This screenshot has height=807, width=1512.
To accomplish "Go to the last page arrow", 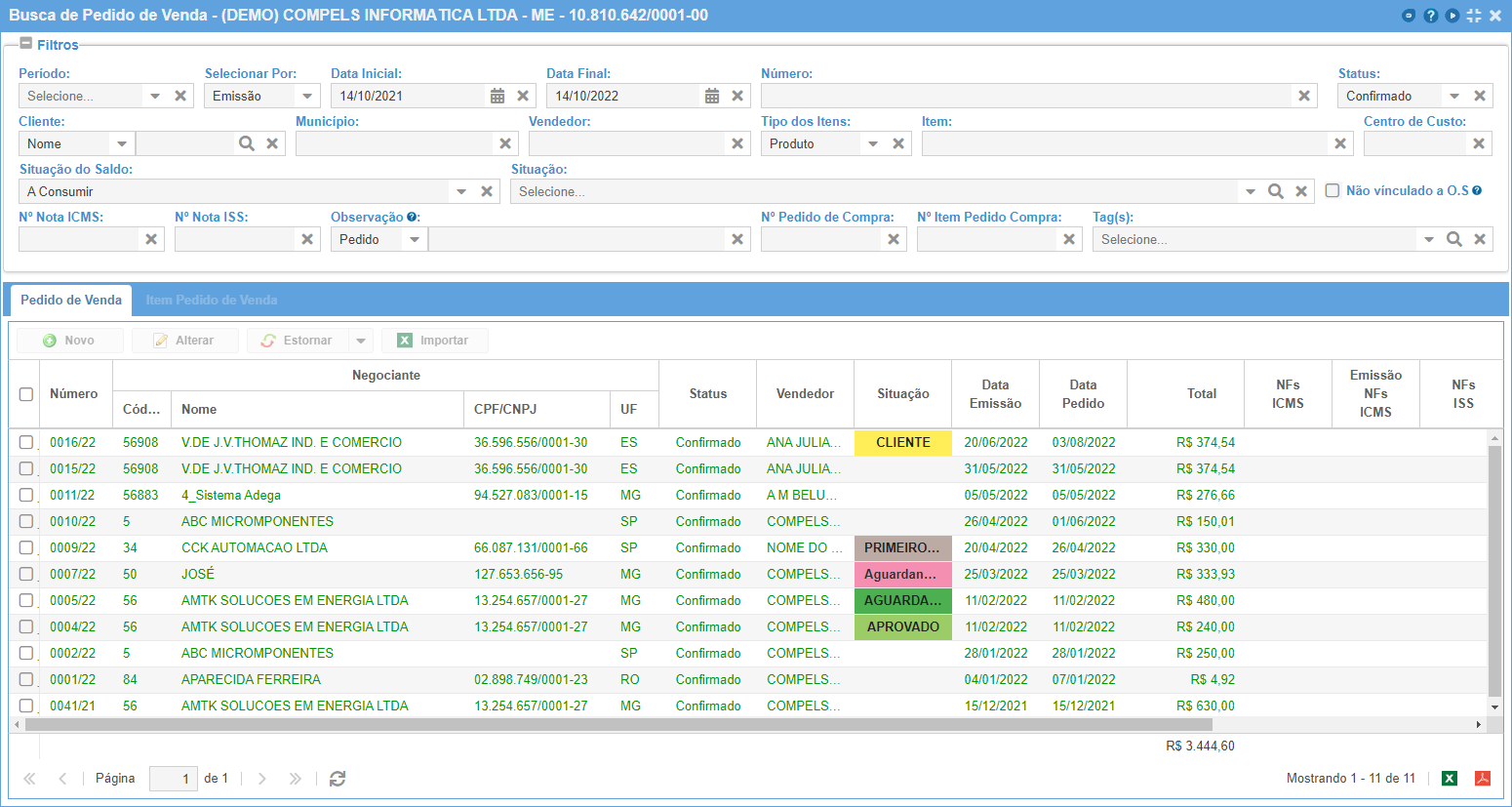I will pyautogui.click(x=295, y=779).
